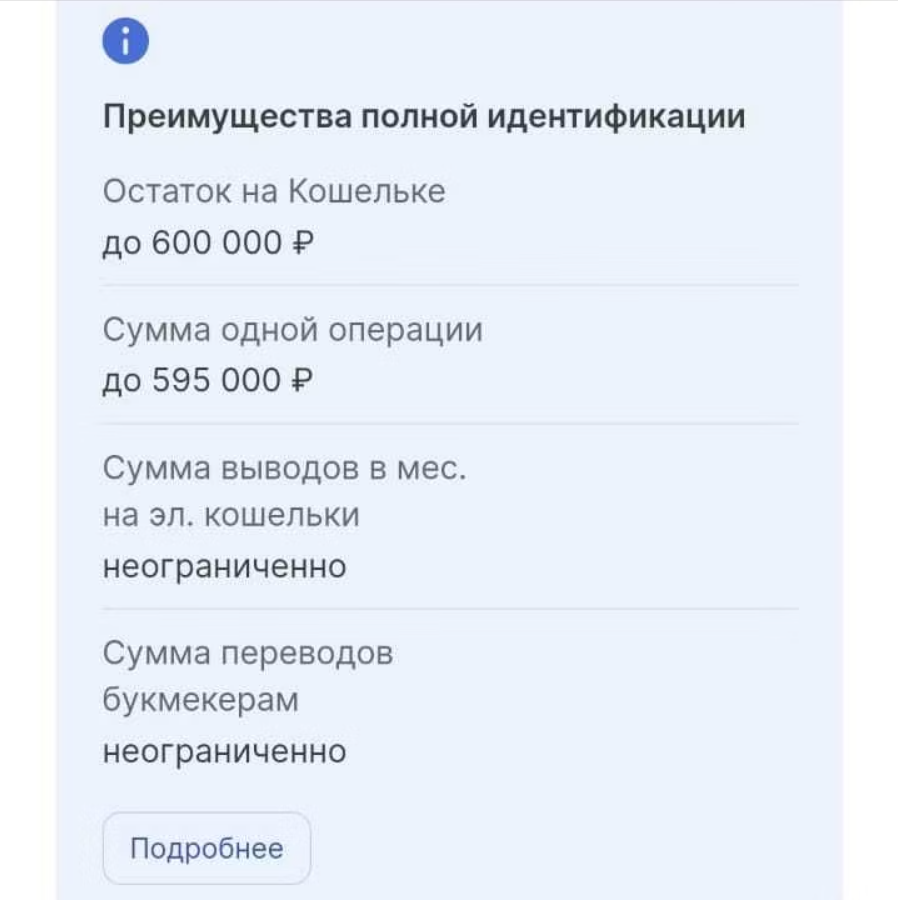This screenshot has height=900, width=898.
Task: Click the "до 600 000" balance limit value
Action: [x=194, y=242]
